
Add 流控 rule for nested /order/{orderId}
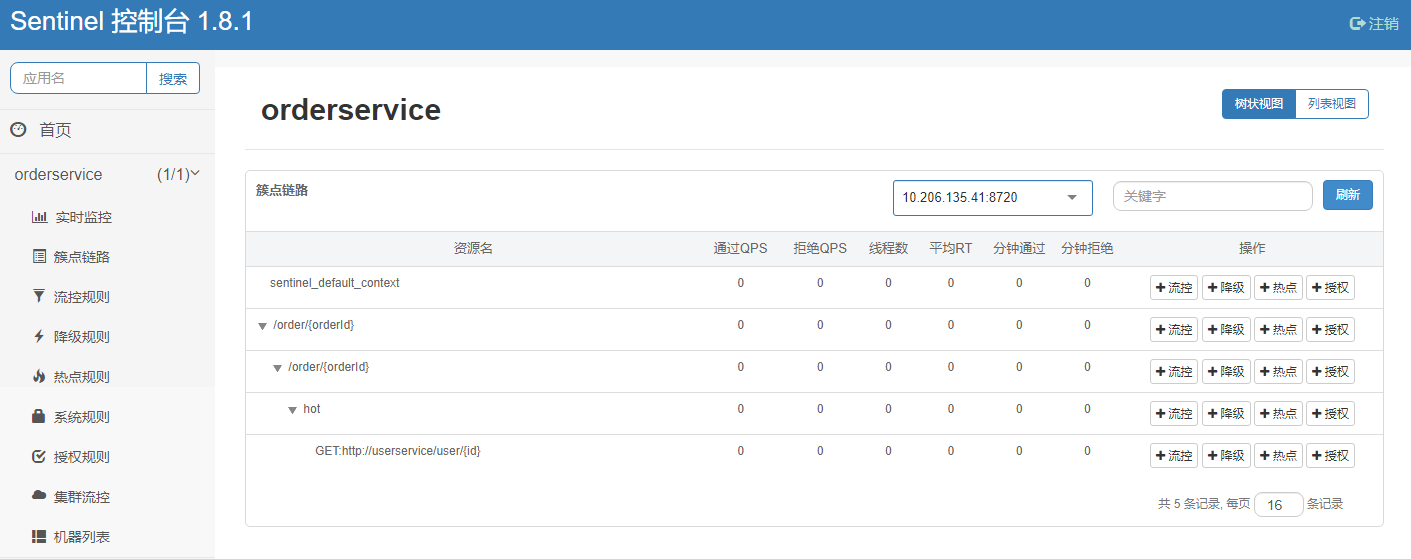click(x=1174, y=372)
